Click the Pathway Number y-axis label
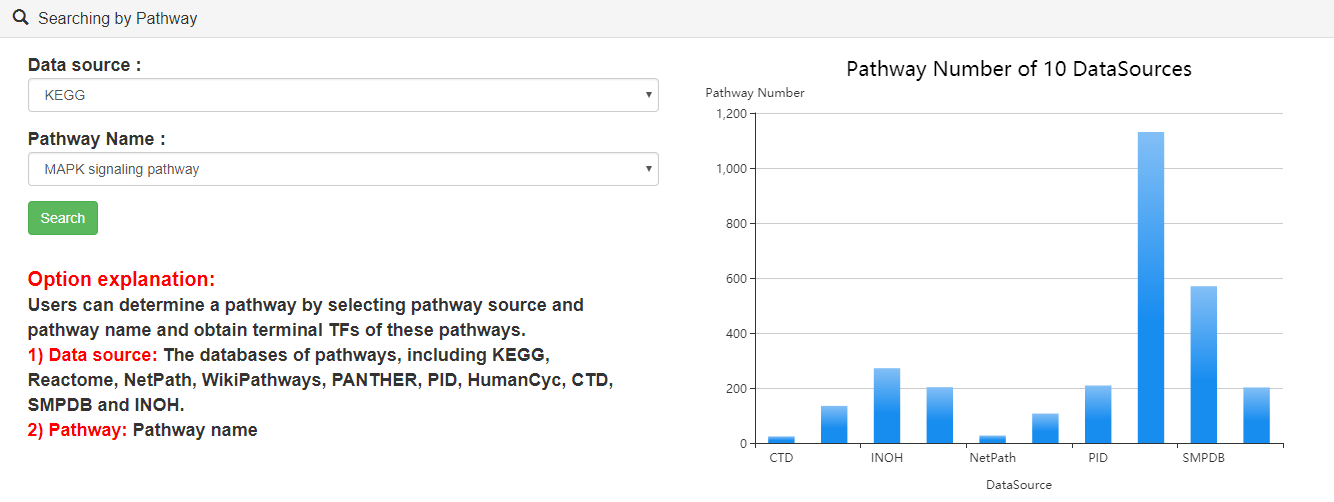Image resolution: width=1334 pixels, height=502 pixels. (x=755, y=93)
